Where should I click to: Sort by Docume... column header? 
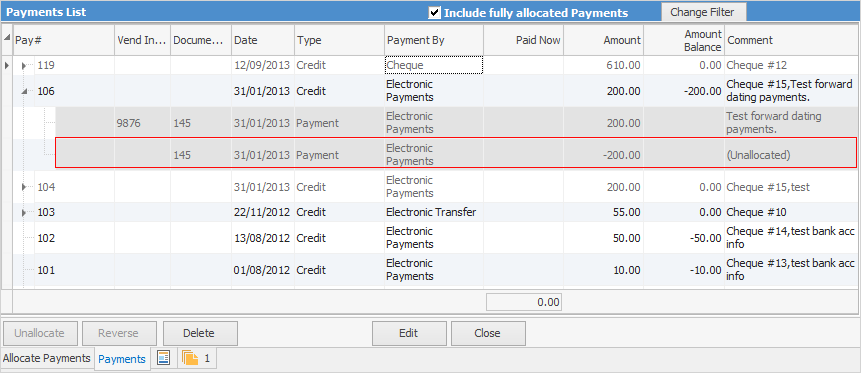click(x=201, y=40)
